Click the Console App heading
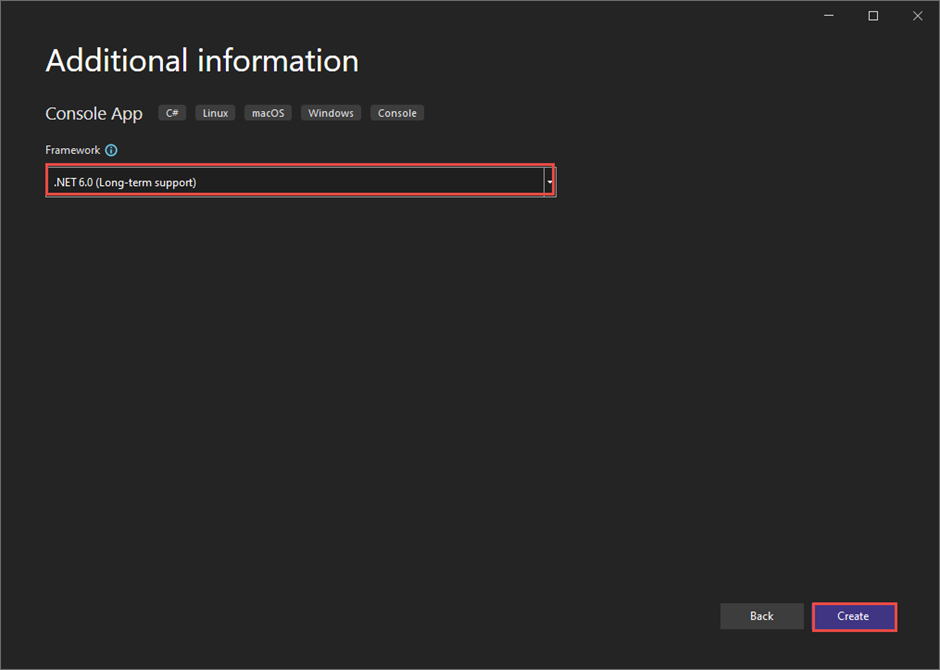Viewport: 940px width, 670px height. click(93, 113)
